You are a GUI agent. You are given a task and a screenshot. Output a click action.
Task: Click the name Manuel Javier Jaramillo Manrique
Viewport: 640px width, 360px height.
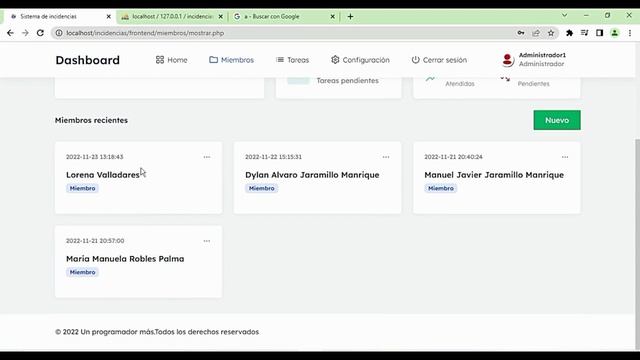[494, 175]
